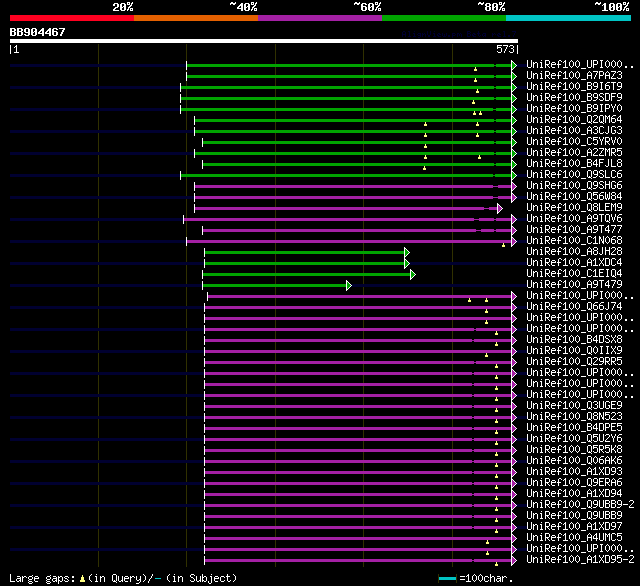Select the UniRef100_A1XD94 label
640x586 pixels.
click(574, 494)
